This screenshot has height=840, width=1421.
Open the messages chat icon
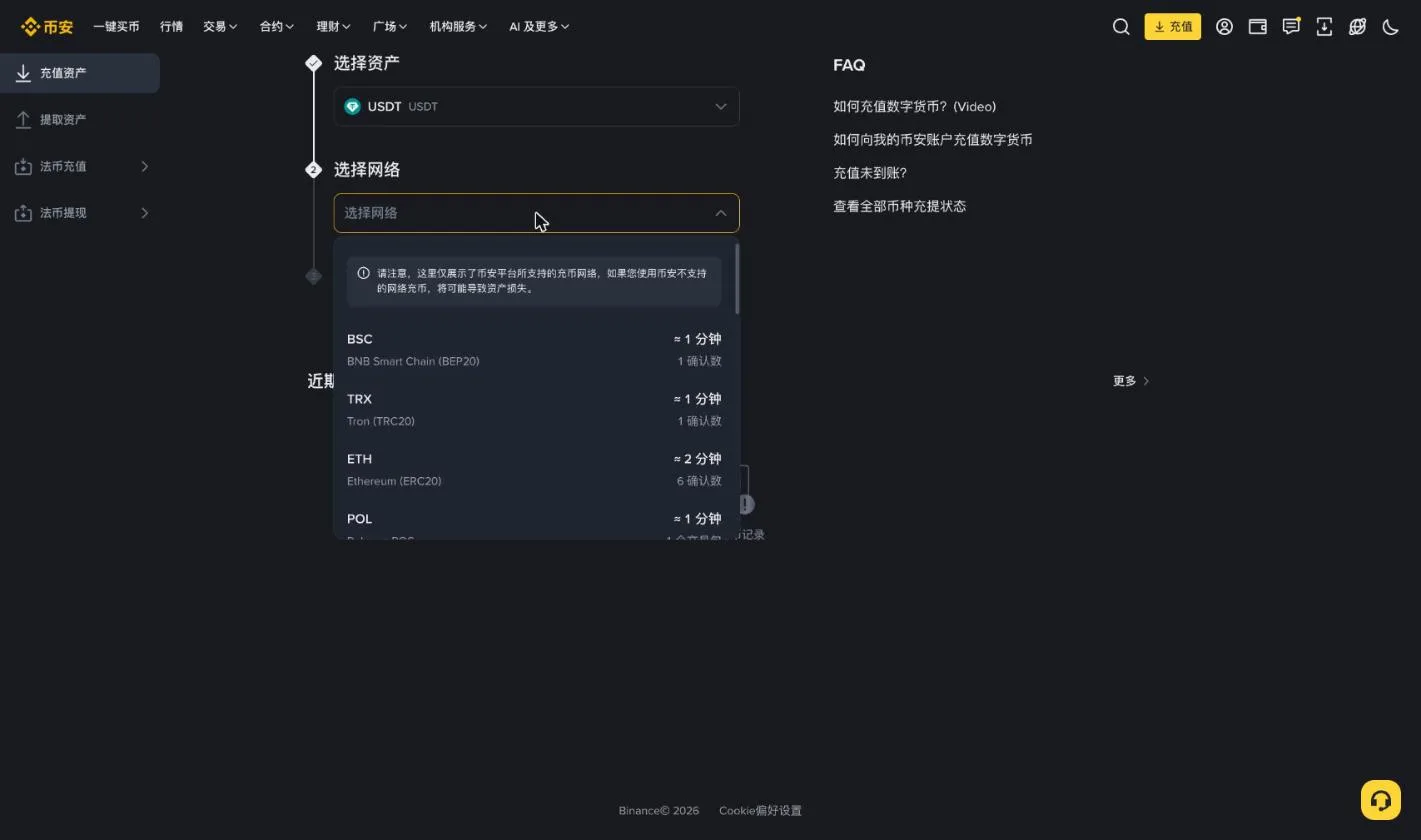pos(1291,27)
